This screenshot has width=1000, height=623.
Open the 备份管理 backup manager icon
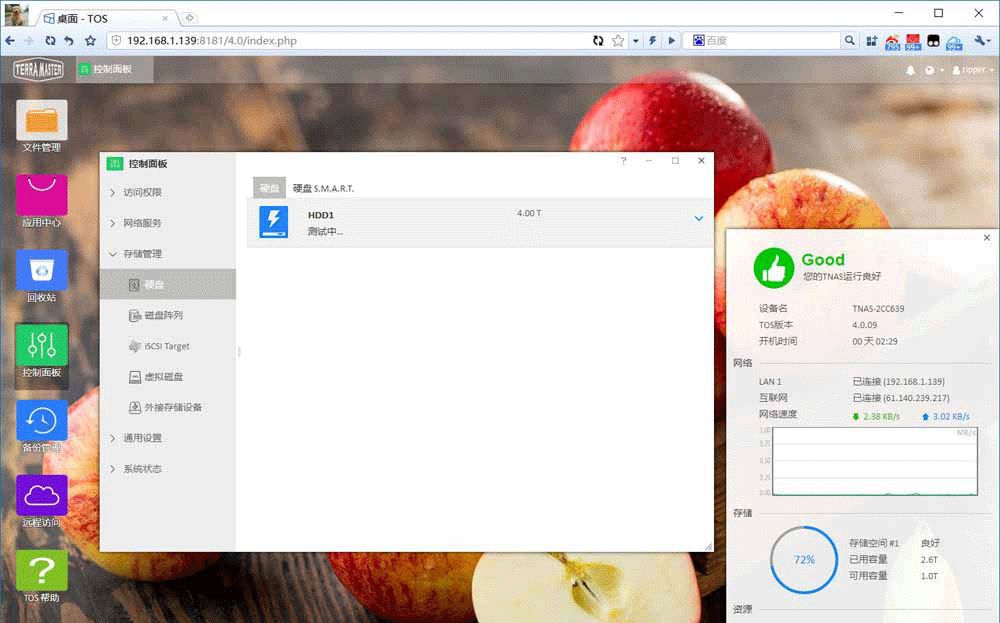41,420
